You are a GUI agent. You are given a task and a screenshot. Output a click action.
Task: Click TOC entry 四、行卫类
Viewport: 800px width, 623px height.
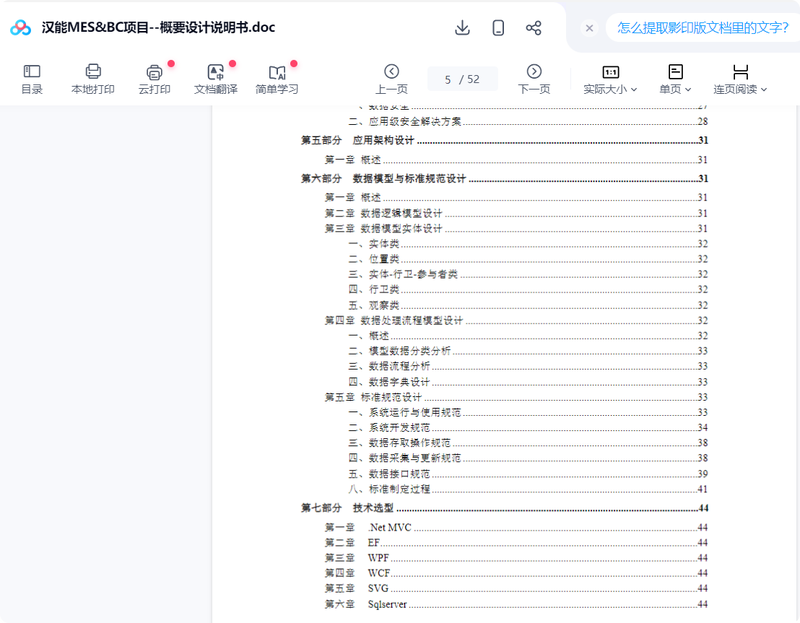(528, 290)
